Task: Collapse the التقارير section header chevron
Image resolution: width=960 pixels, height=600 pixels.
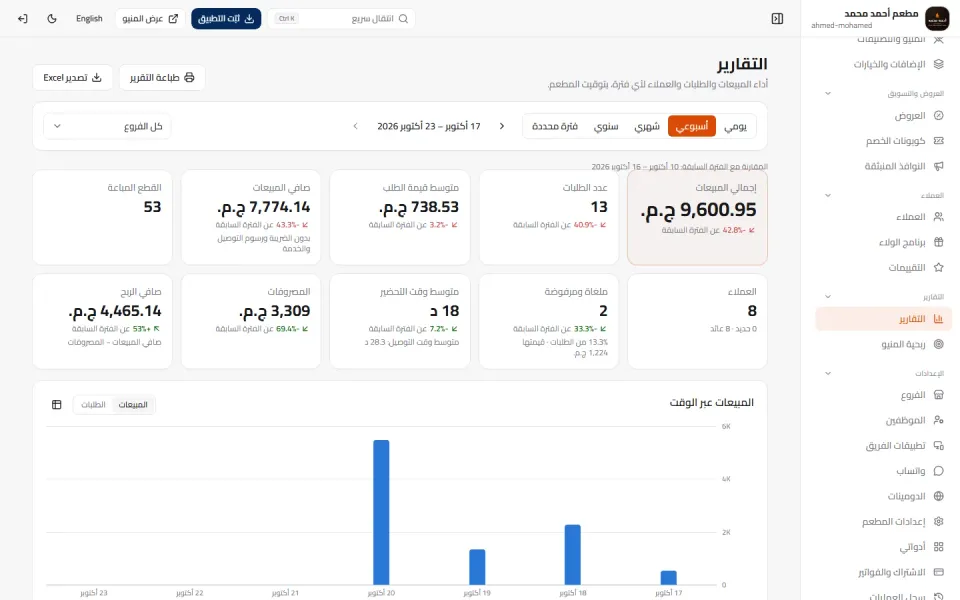Action: (x=828, y=297)
